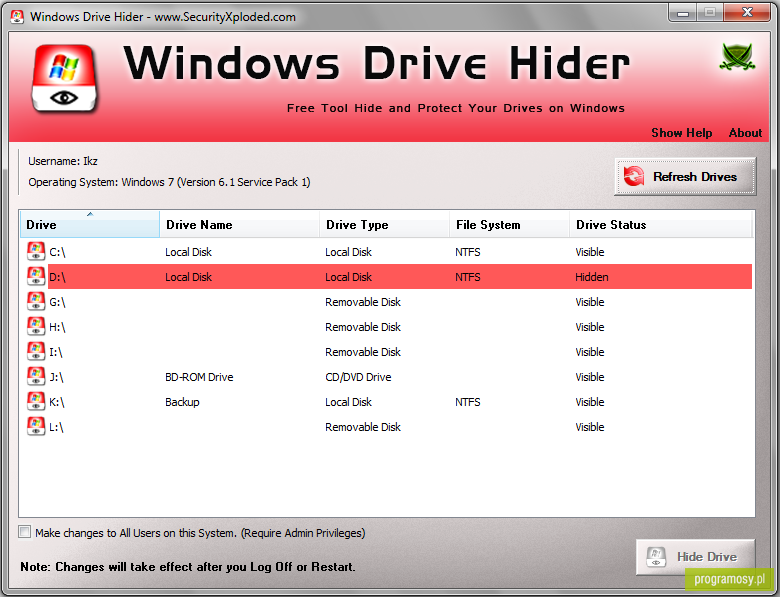The height and width of the screenshot is (597, 780).
Task: Click the Windows Drive Hider logo icon
Action: point(64,79)
